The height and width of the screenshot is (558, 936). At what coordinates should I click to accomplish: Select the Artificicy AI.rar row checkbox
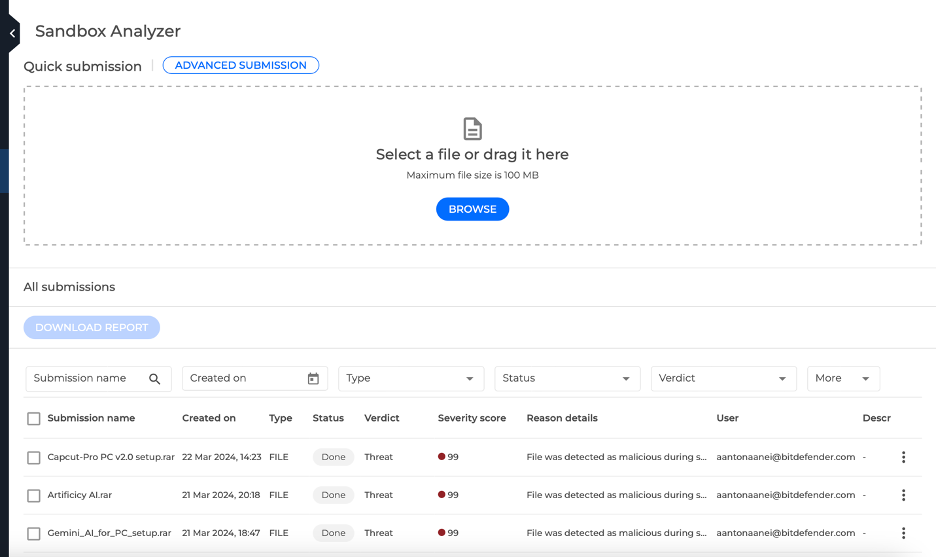[34, 496]
